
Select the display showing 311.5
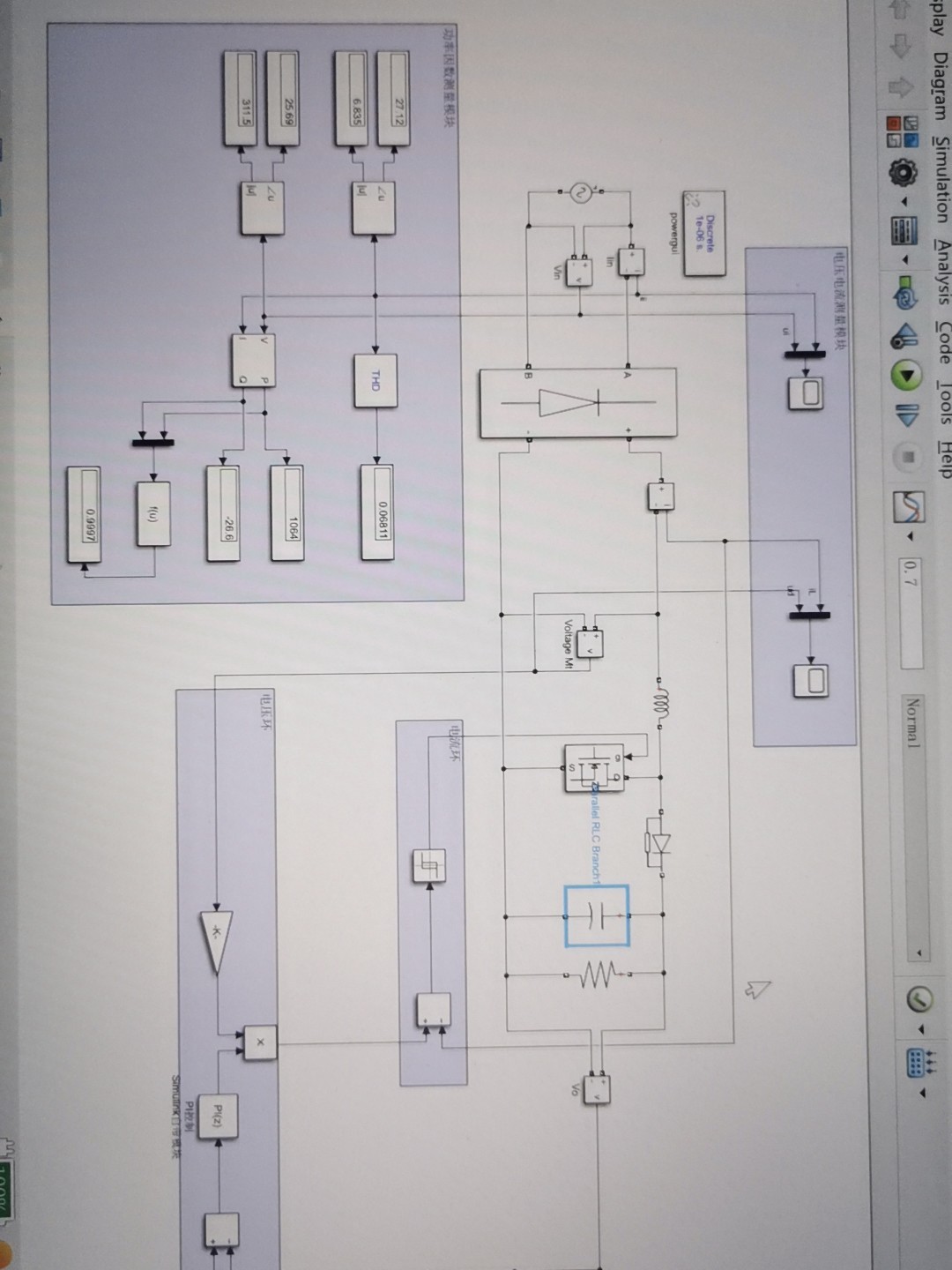click(x=241, y=98)
